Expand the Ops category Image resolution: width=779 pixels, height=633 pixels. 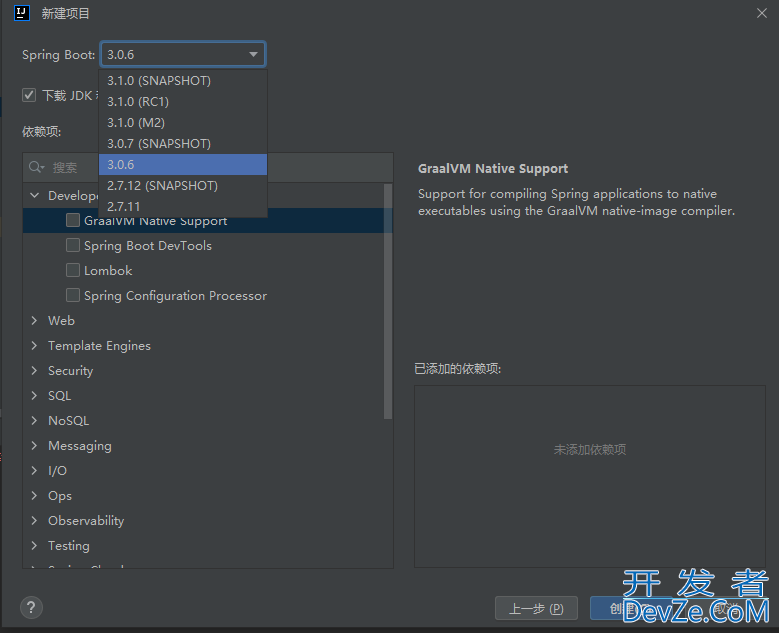[34, 495]
